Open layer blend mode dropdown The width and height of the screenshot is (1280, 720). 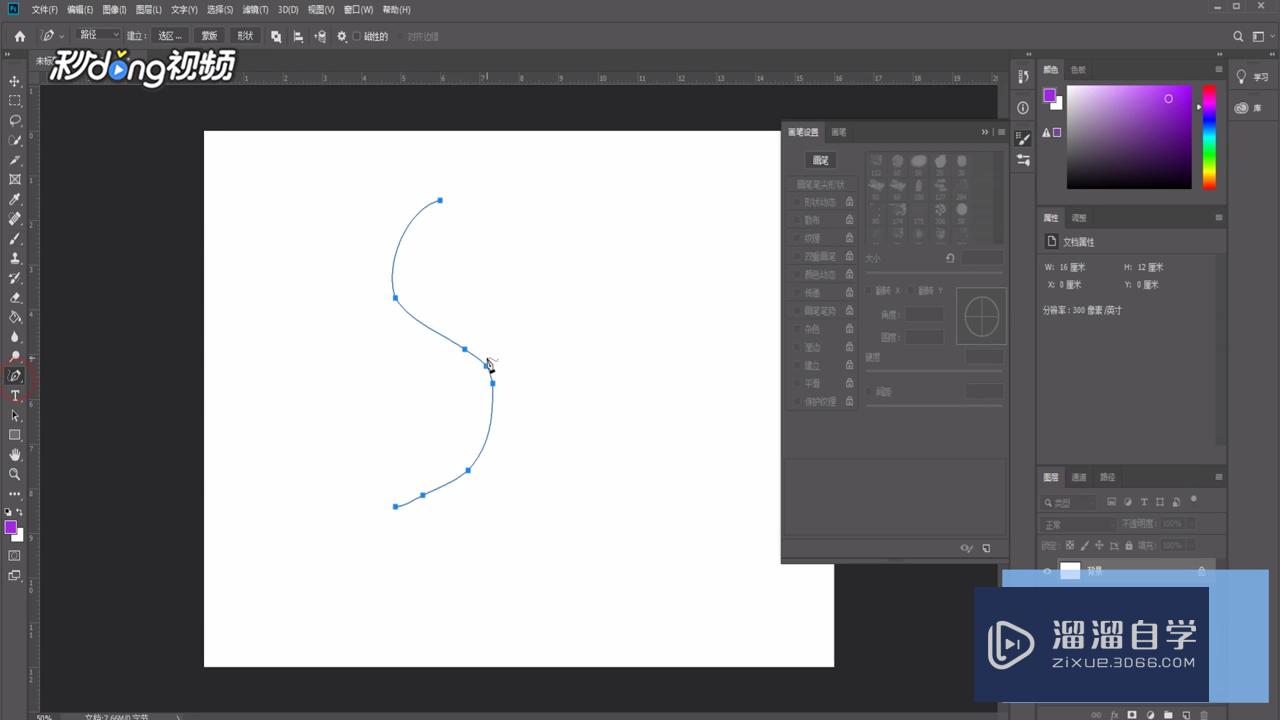click(x=1078, y=525)
